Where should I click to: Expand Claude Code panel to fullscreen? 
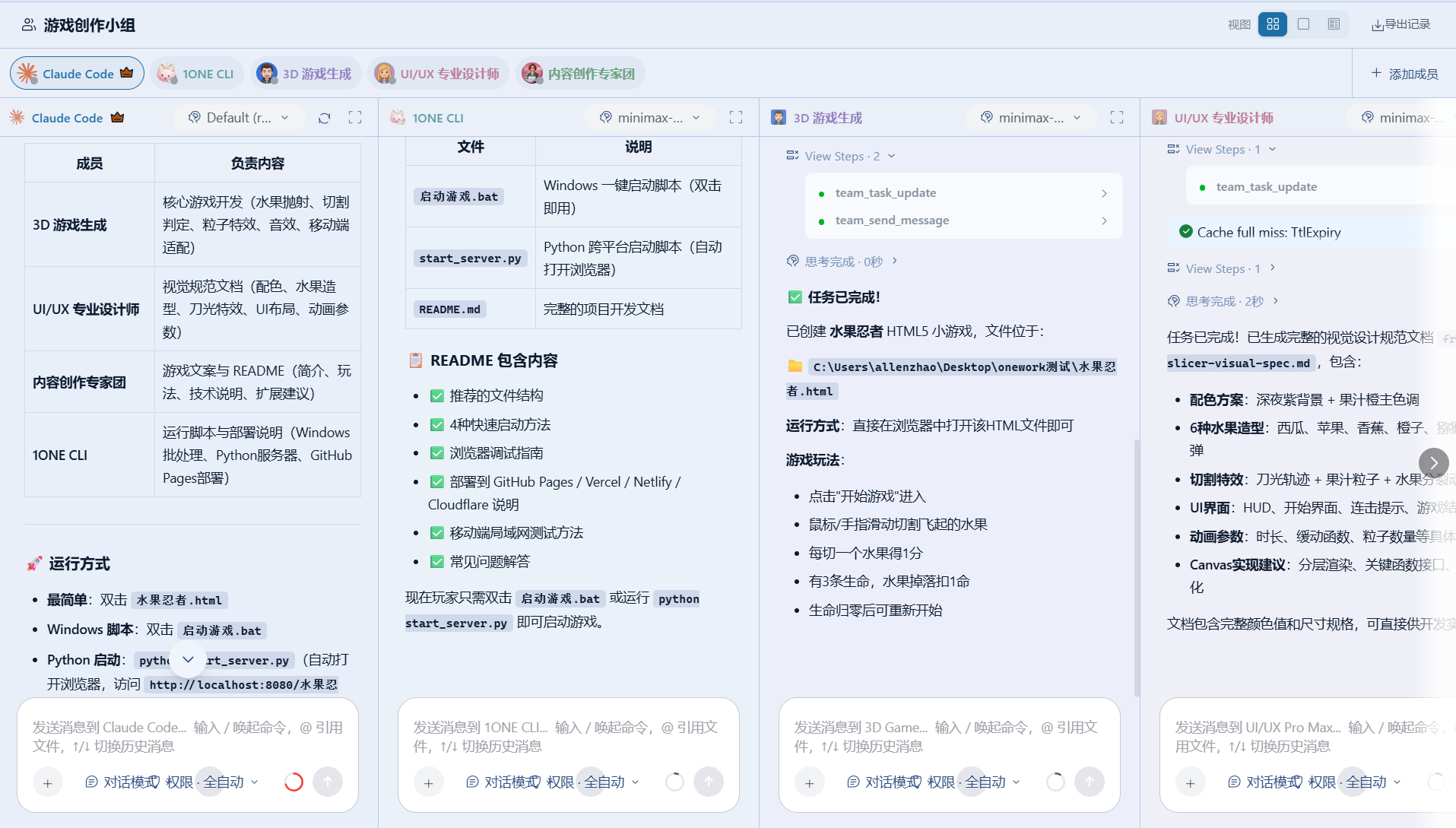tap(355, 118)
